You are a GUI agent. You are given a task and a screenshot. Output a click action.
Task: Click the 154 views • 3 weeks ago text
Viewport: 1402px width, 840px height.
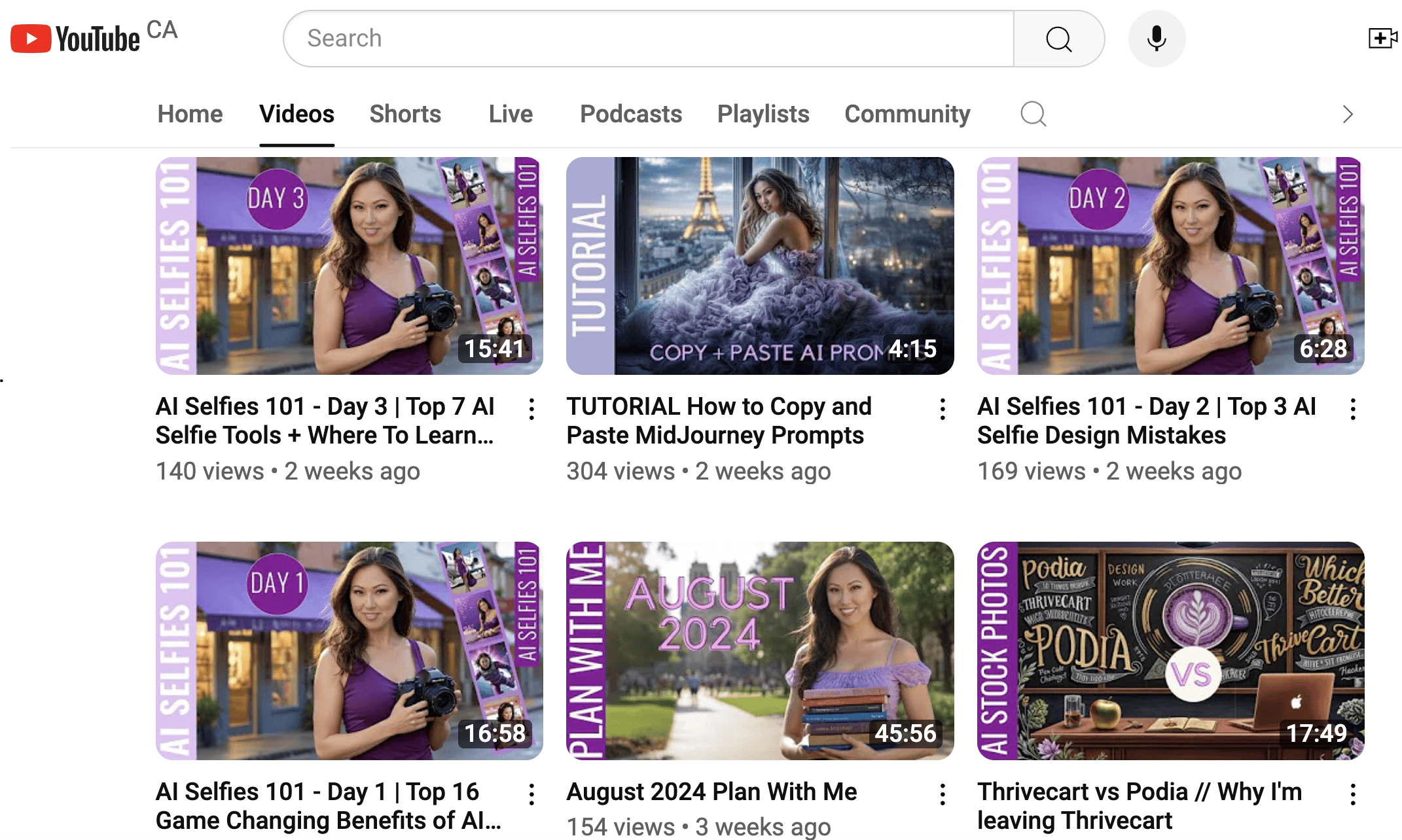698,827
